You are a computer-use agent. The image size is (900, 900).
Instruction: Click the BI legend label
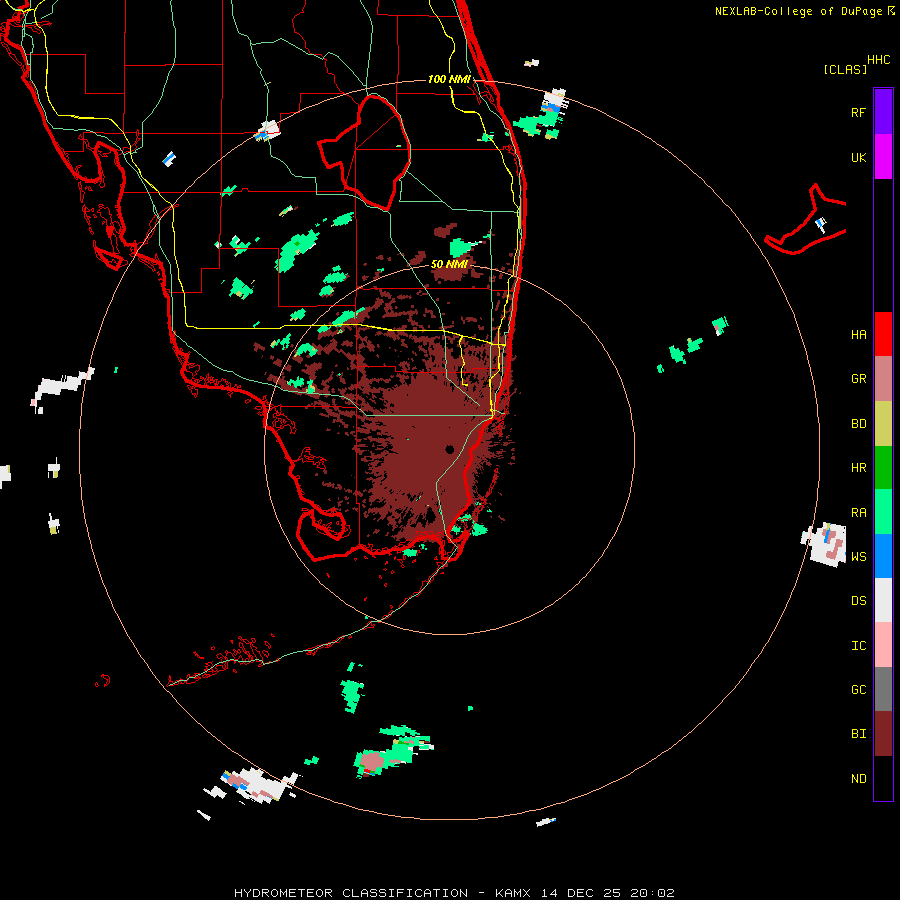point(858,734)
